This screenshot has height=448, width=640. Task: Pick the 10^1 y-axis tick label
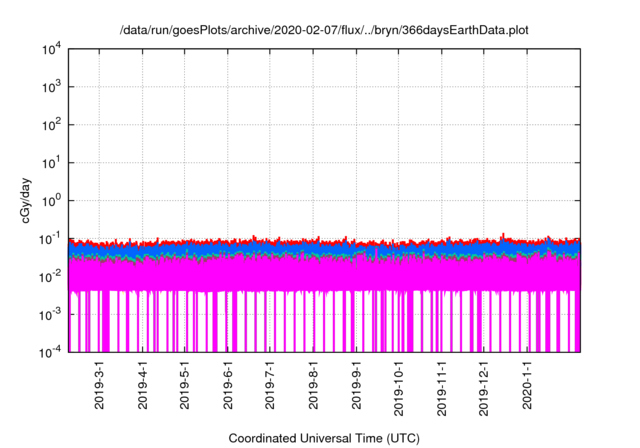pyautogui.click(x=52, y=162)
